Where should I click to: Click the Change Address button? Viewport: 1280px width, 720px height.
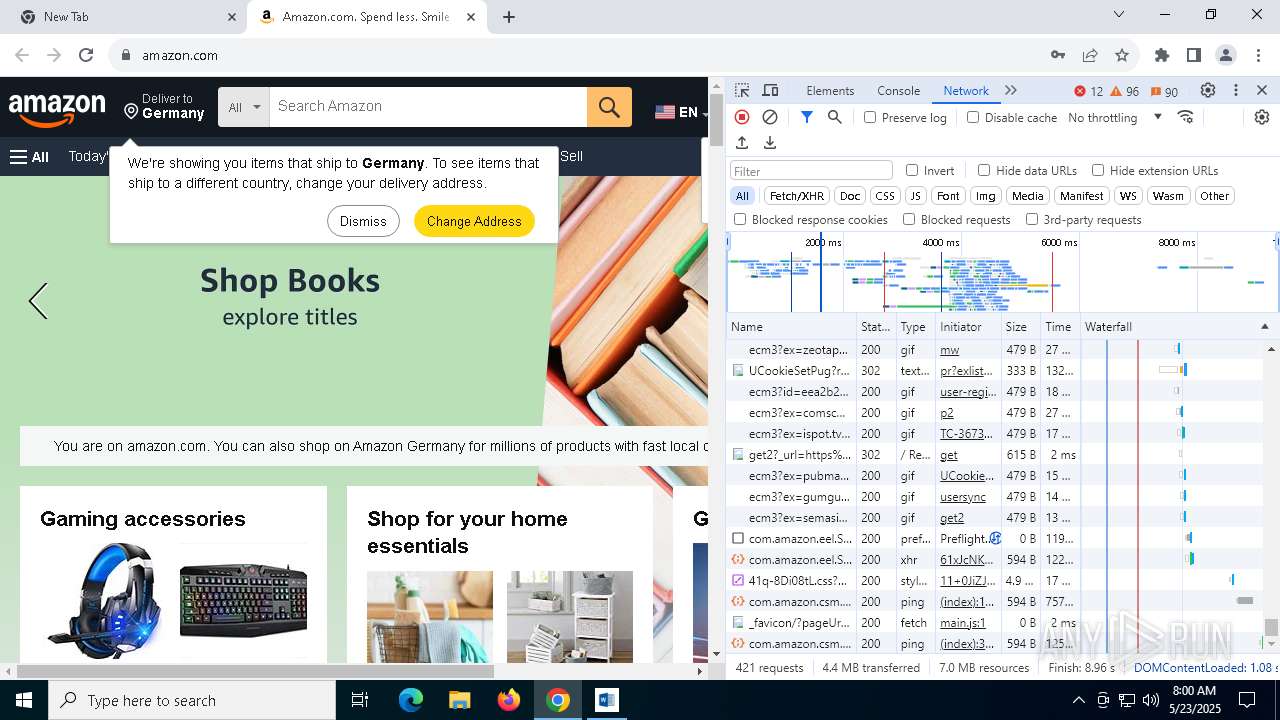(474, 221)
